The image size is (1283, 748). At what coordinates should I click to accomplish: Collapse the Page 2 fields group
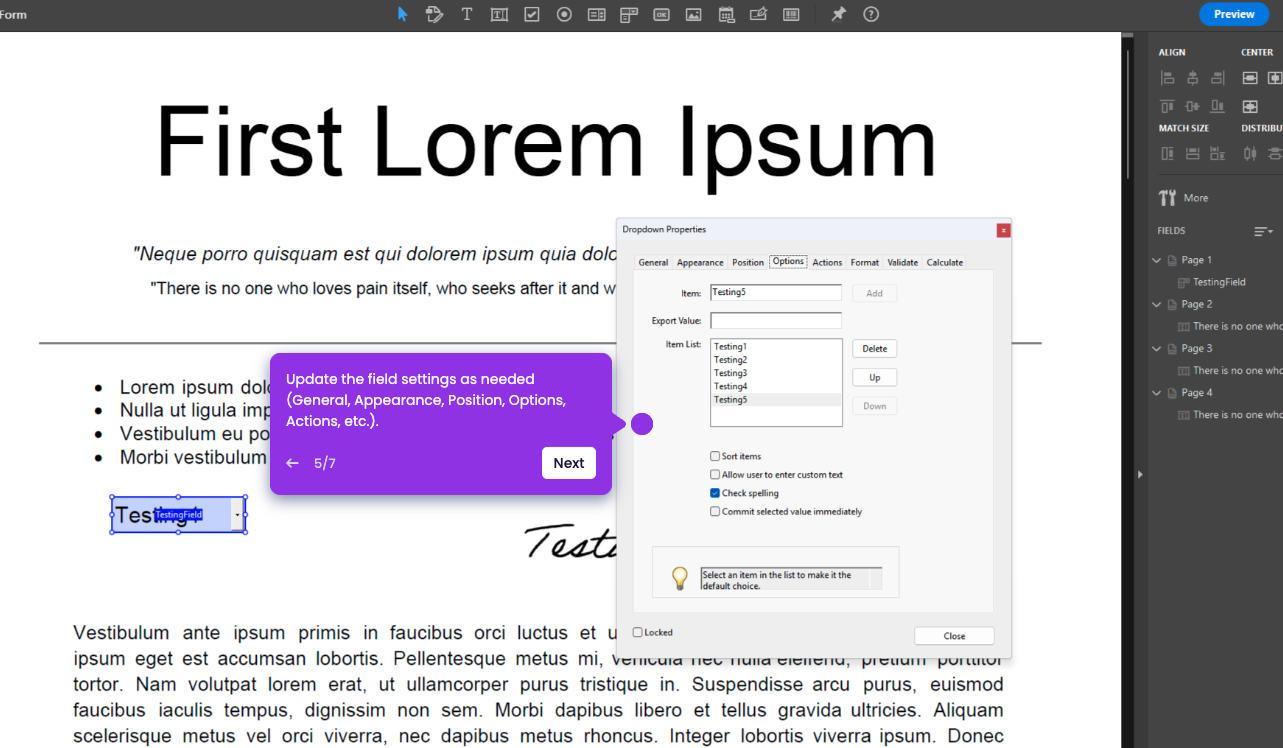[1157, 304]
